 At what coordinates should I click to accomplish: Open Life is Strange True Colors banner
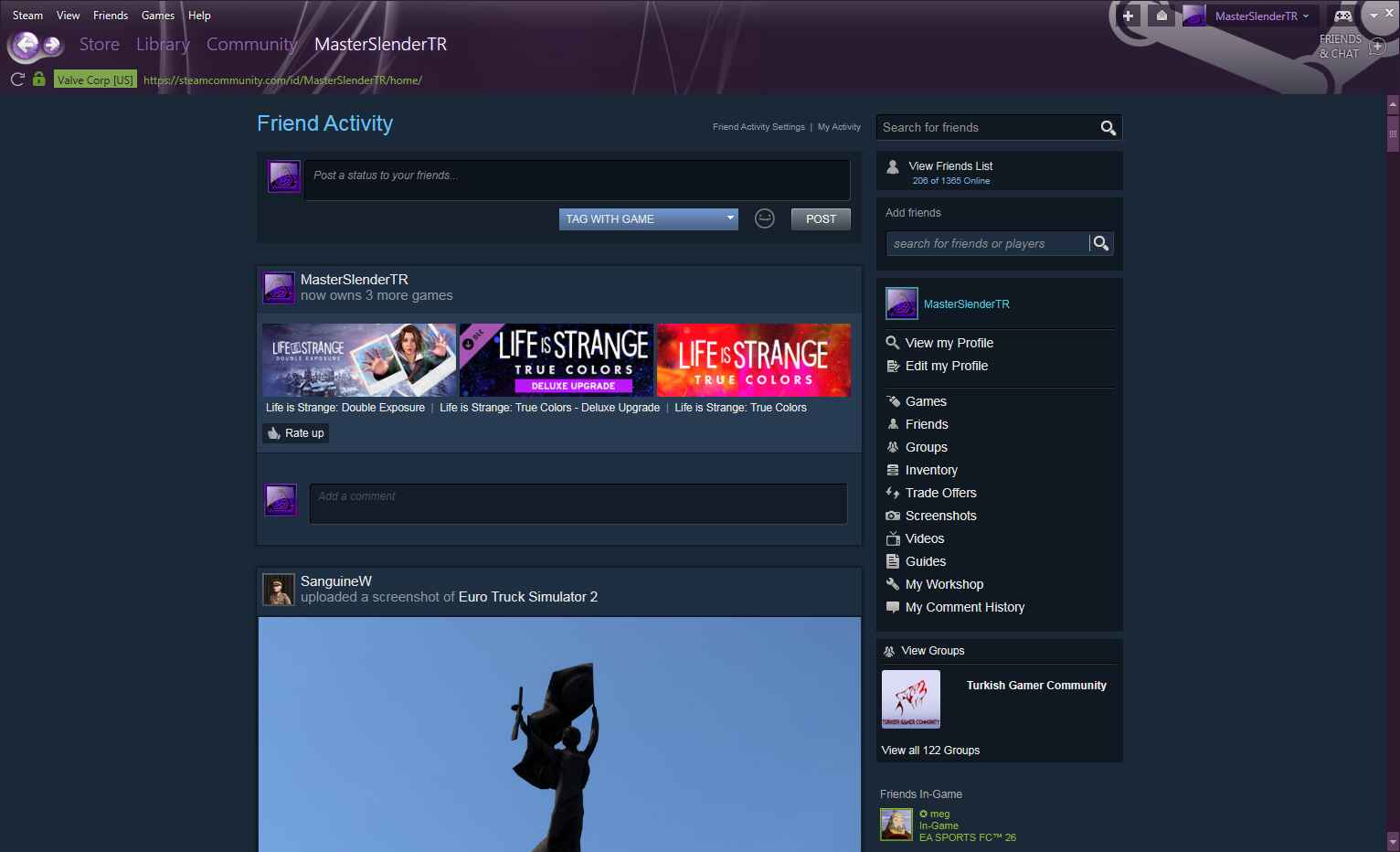754,360
